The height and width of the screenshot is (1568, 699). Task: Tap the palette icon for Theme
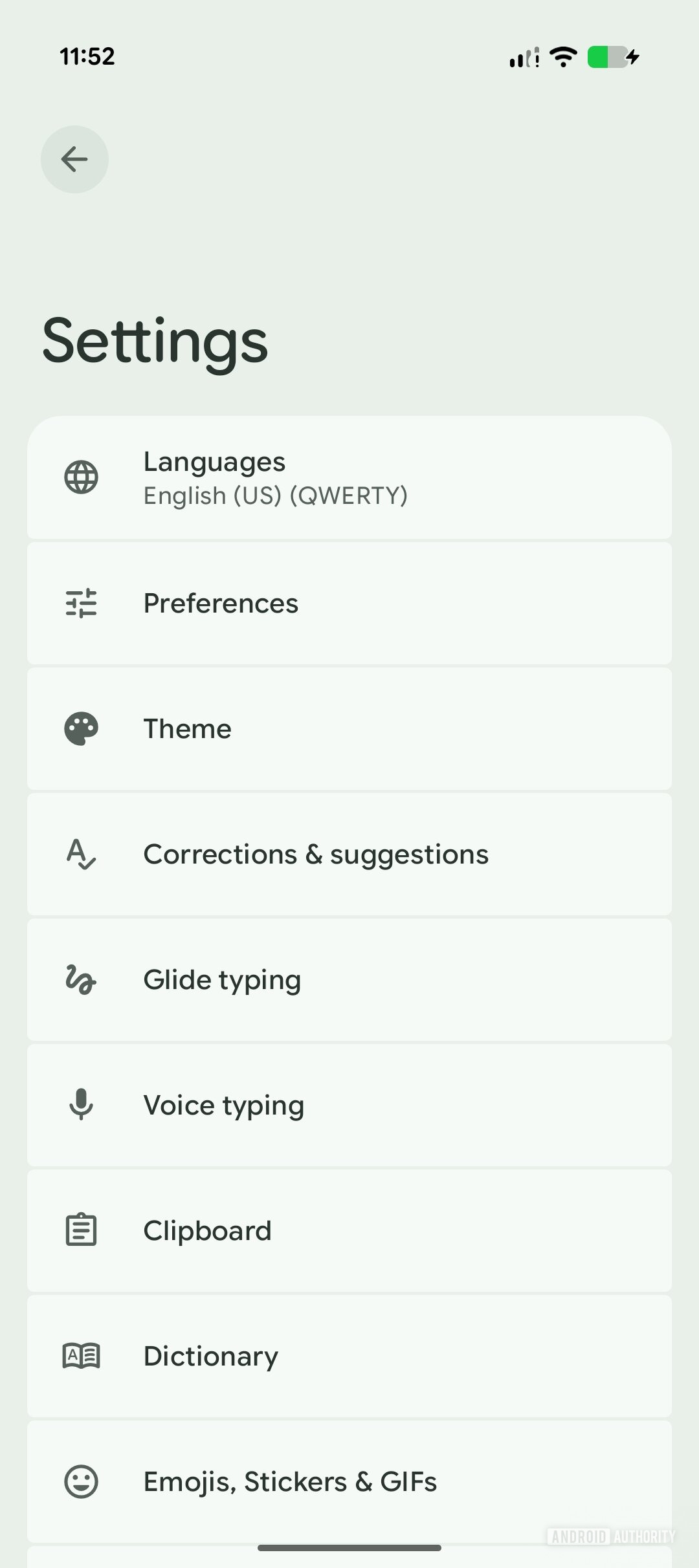(x=81, y=729)
